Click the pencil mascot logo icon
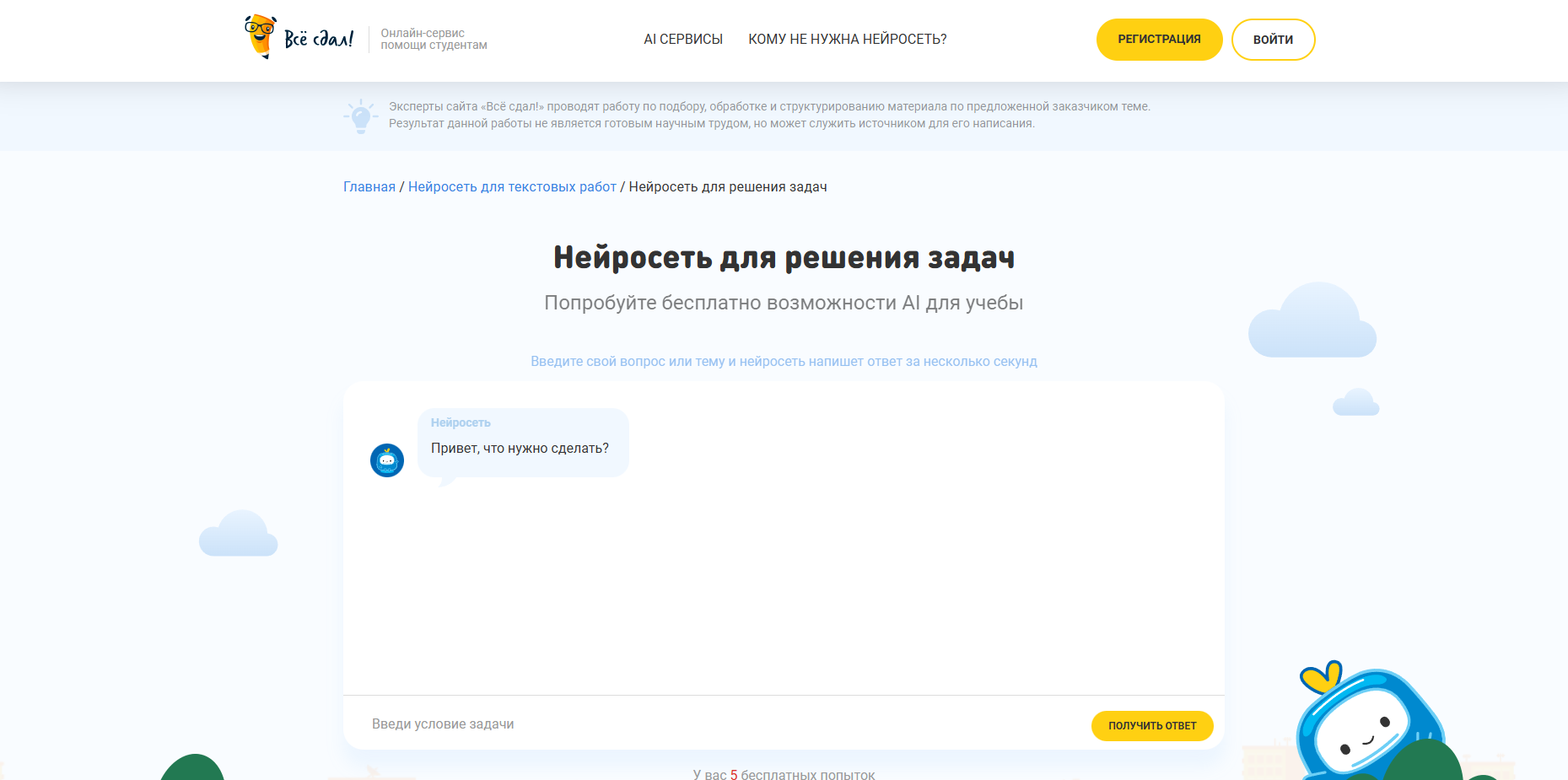 [x=260, y=36]
